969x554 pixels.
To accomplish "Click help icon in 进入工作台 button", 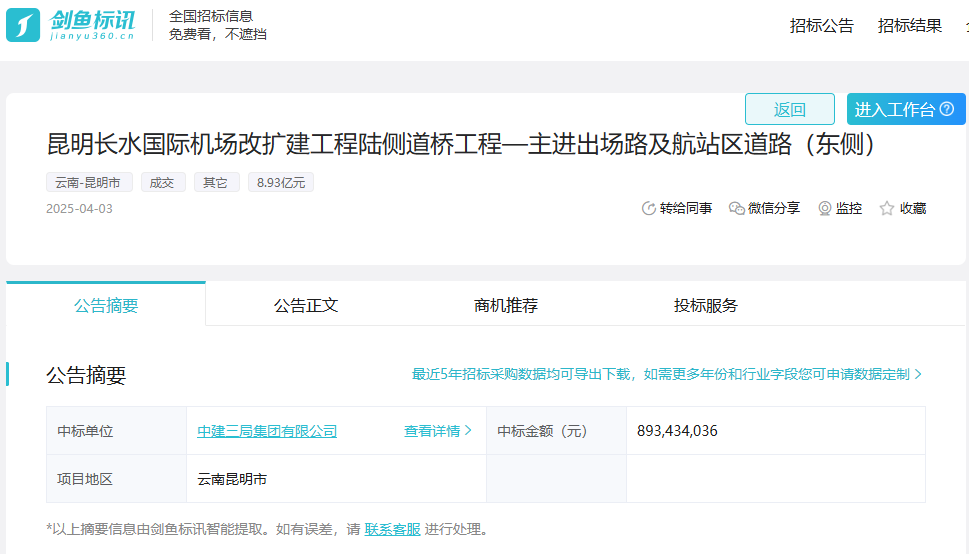I will tap(947, 109).
